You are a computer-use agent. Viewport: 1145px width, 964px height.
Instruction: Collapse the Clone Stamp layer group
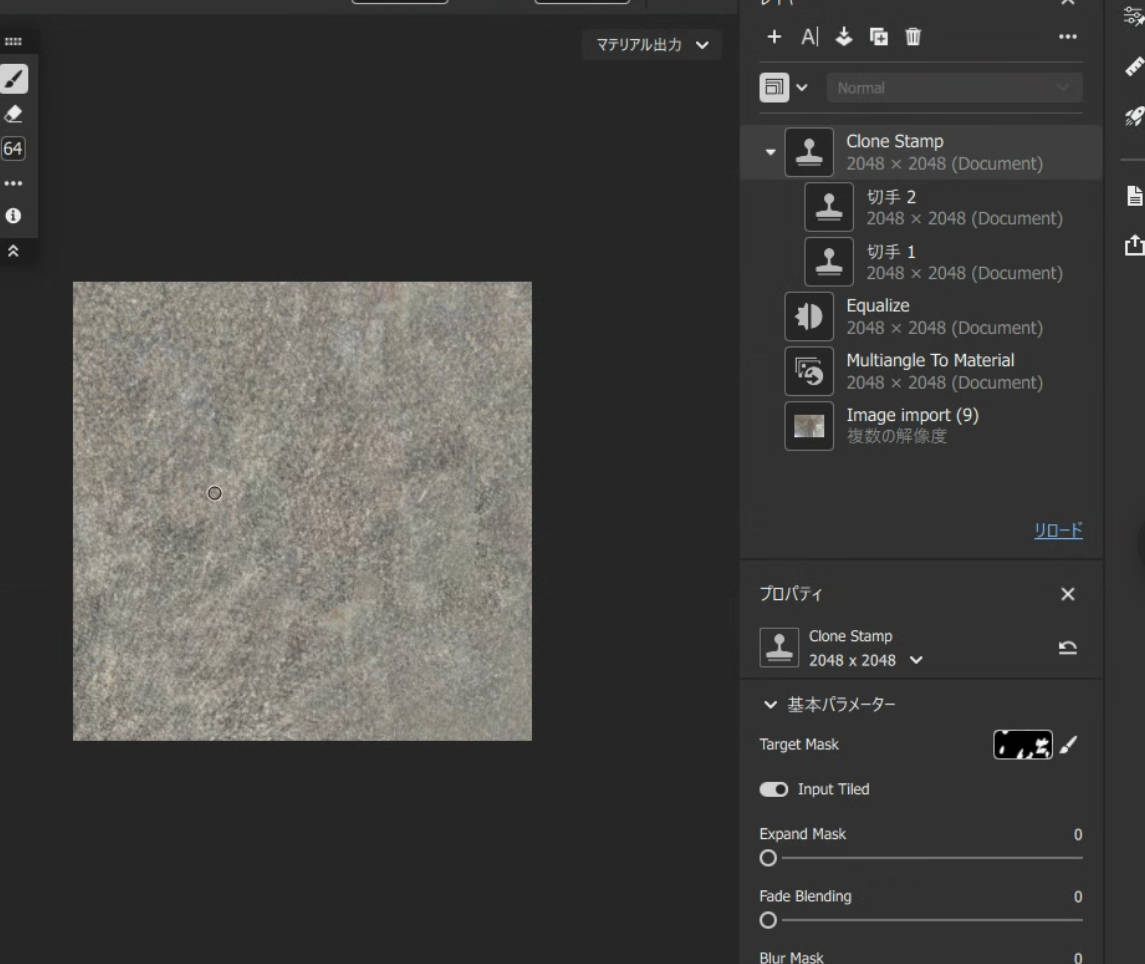(770, 152)
